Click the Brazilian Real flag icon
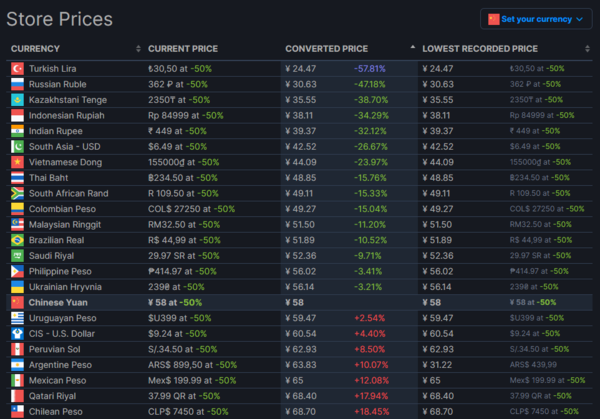 tap(17, 240)
